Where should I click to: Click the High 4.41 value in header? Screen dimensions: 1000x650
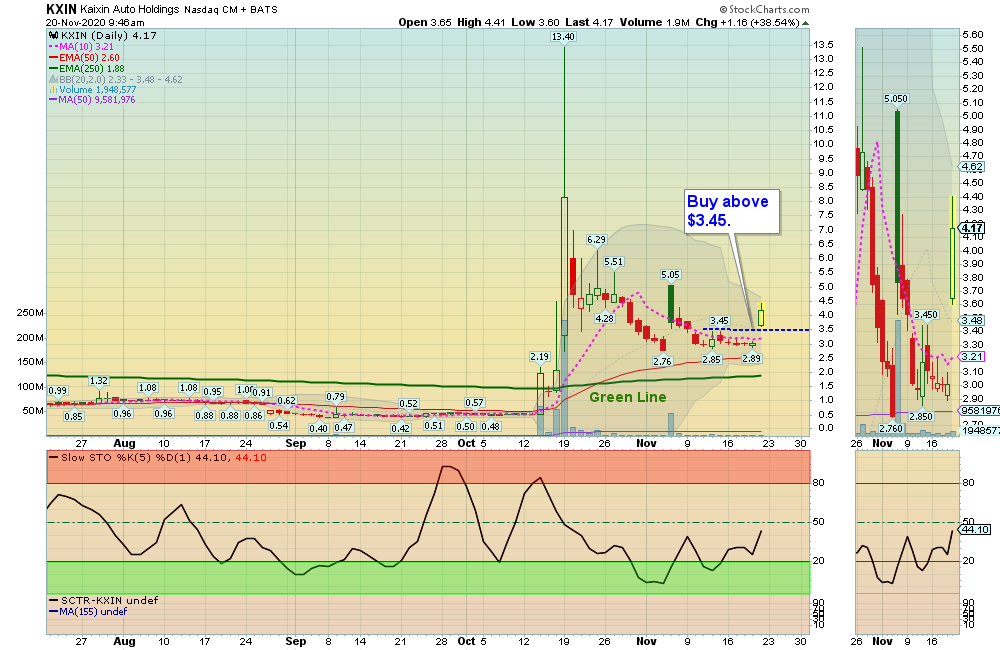tap(481, 22)
